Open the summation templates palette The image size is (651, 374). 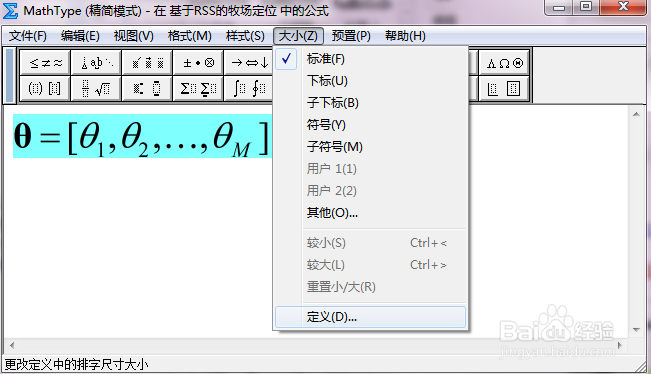(198, 88)
